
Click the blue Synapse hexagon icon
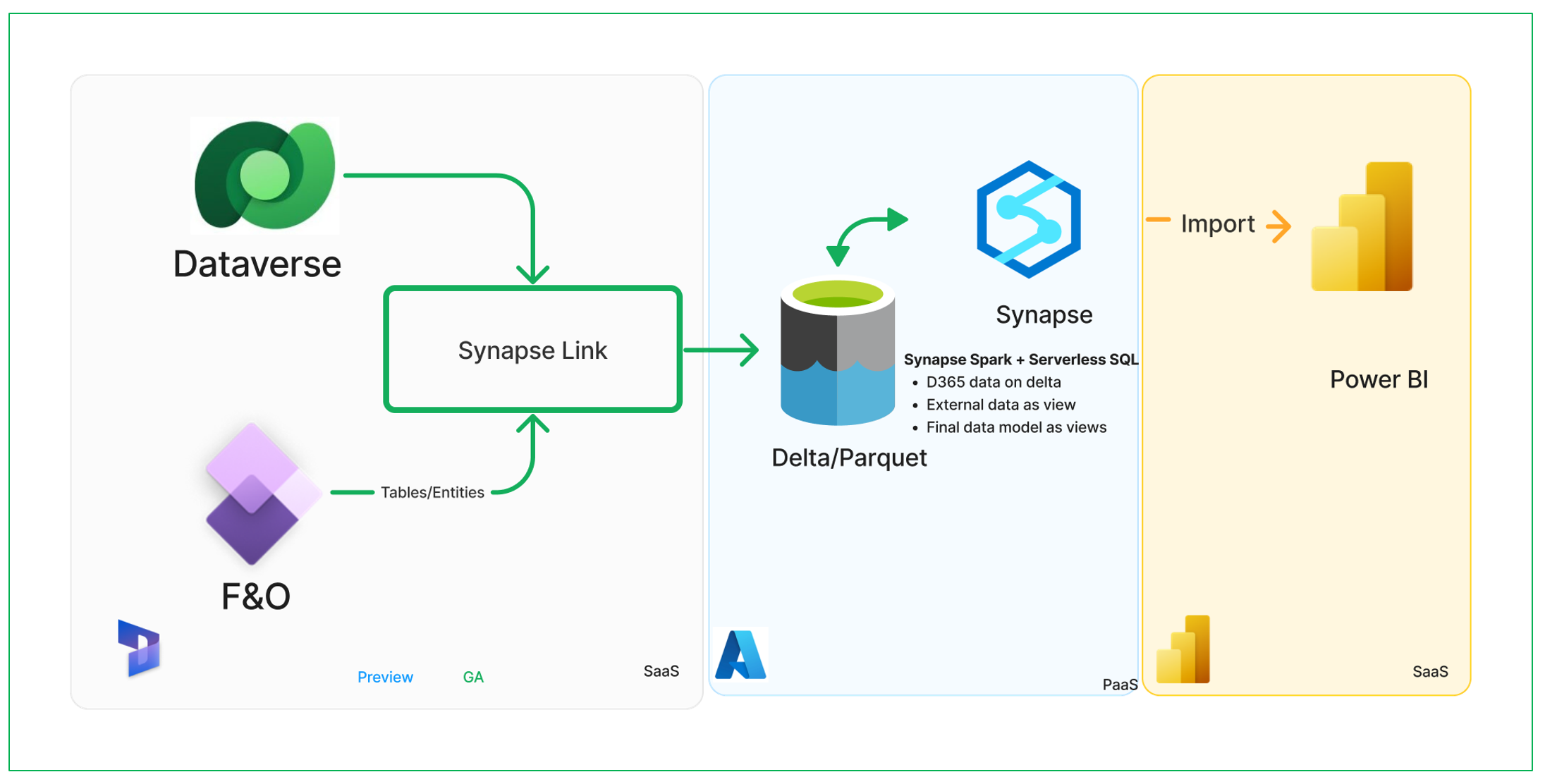[x=1028, y=219]
